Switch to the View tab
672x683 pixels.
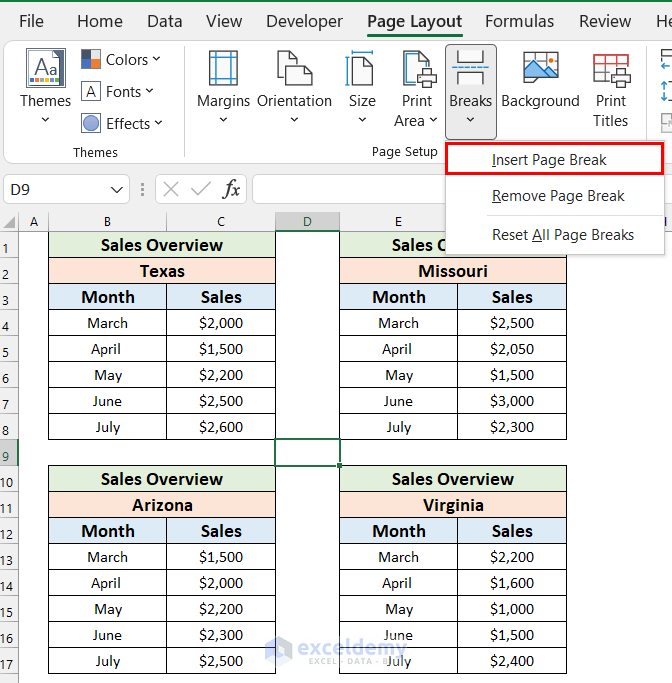pyautogui.click(x=224, y=21)
